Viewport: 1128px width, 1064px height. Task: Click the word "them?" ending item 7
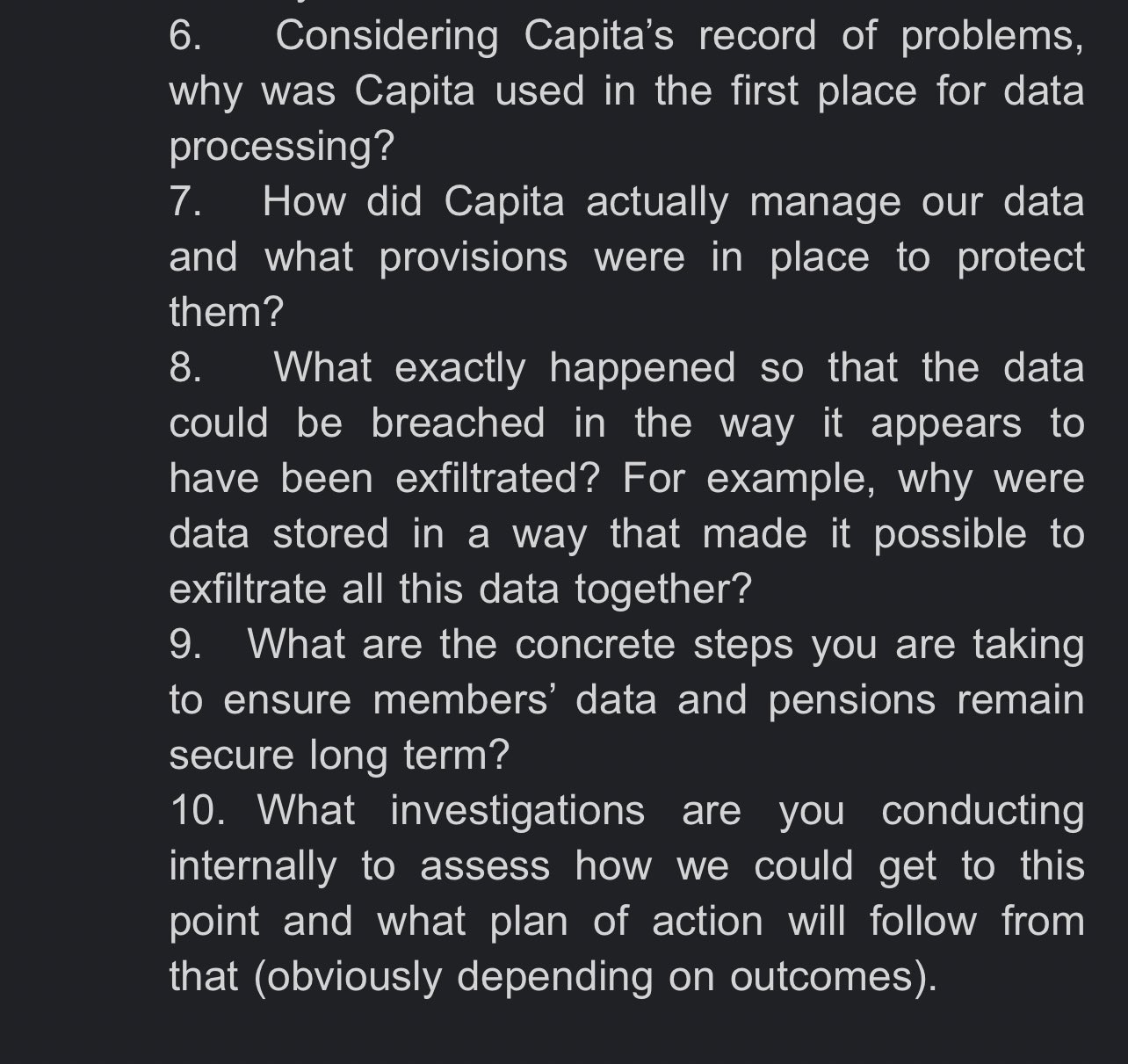pos(227,312)
